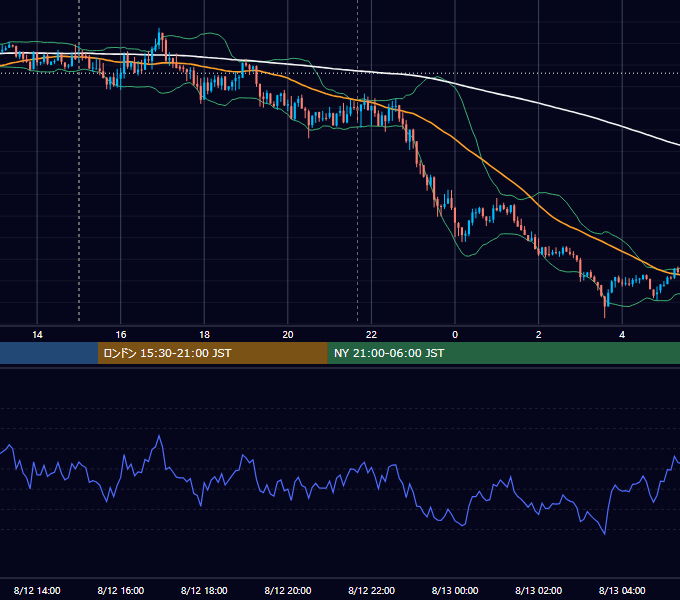Click the 14 hour label on the price chart axis
The height and width of the screenshot is (600, 680).
[37, 335]
